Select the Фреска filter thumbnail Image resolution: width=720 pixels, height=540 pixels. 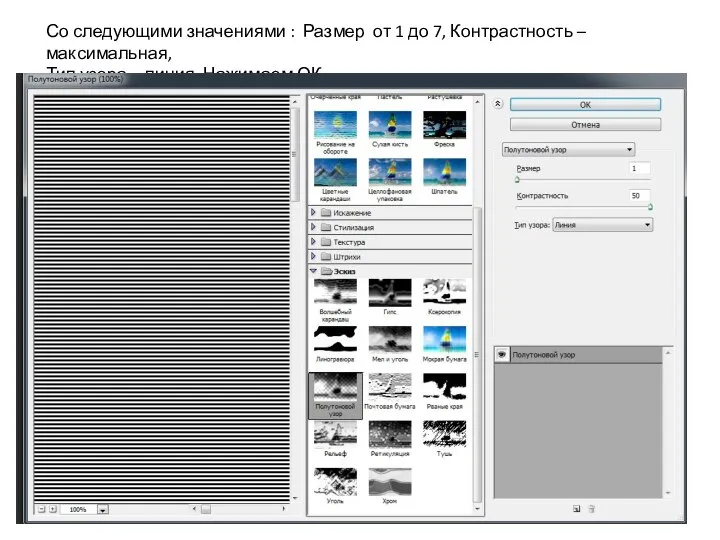(444, 124)
